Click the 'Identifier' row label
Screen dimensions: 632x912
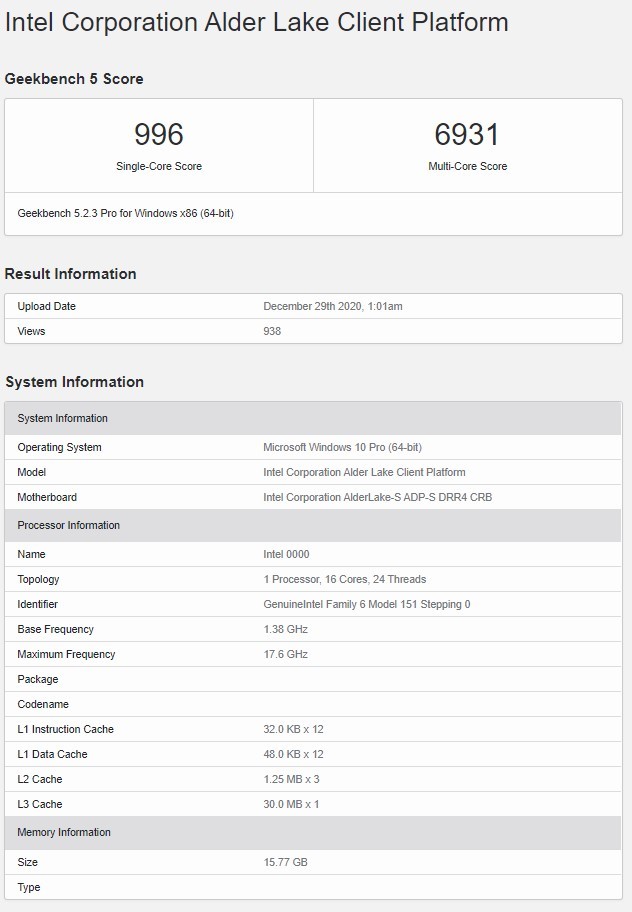37,604
